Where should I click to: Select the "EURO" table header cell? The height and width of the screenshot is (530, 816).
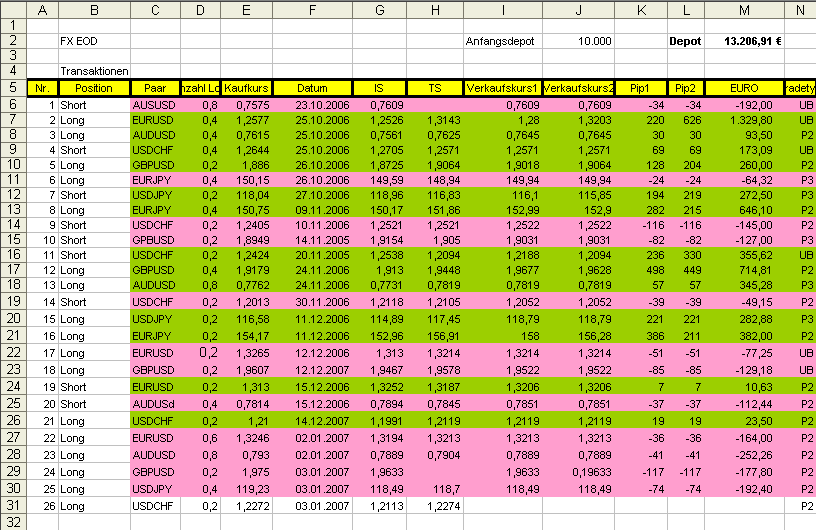pos(744,88)
